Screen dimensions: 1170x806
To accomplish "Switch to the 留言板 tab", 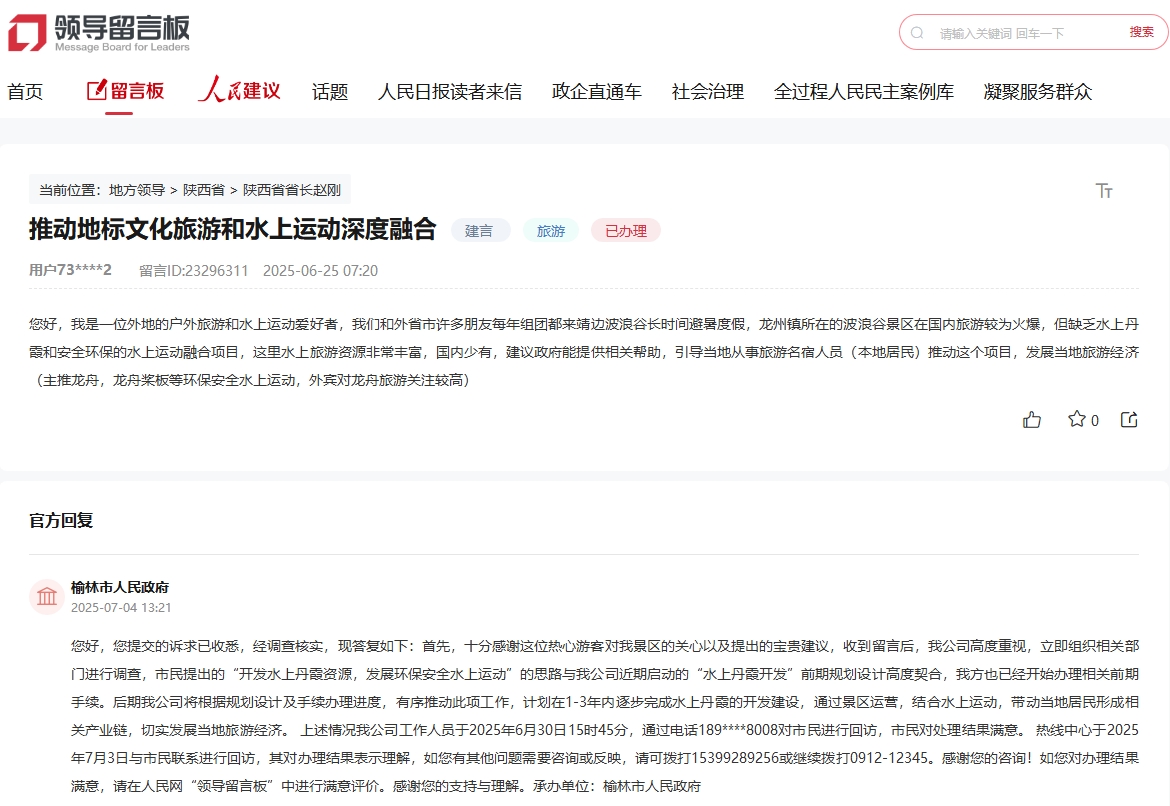I will click(125, 91).
